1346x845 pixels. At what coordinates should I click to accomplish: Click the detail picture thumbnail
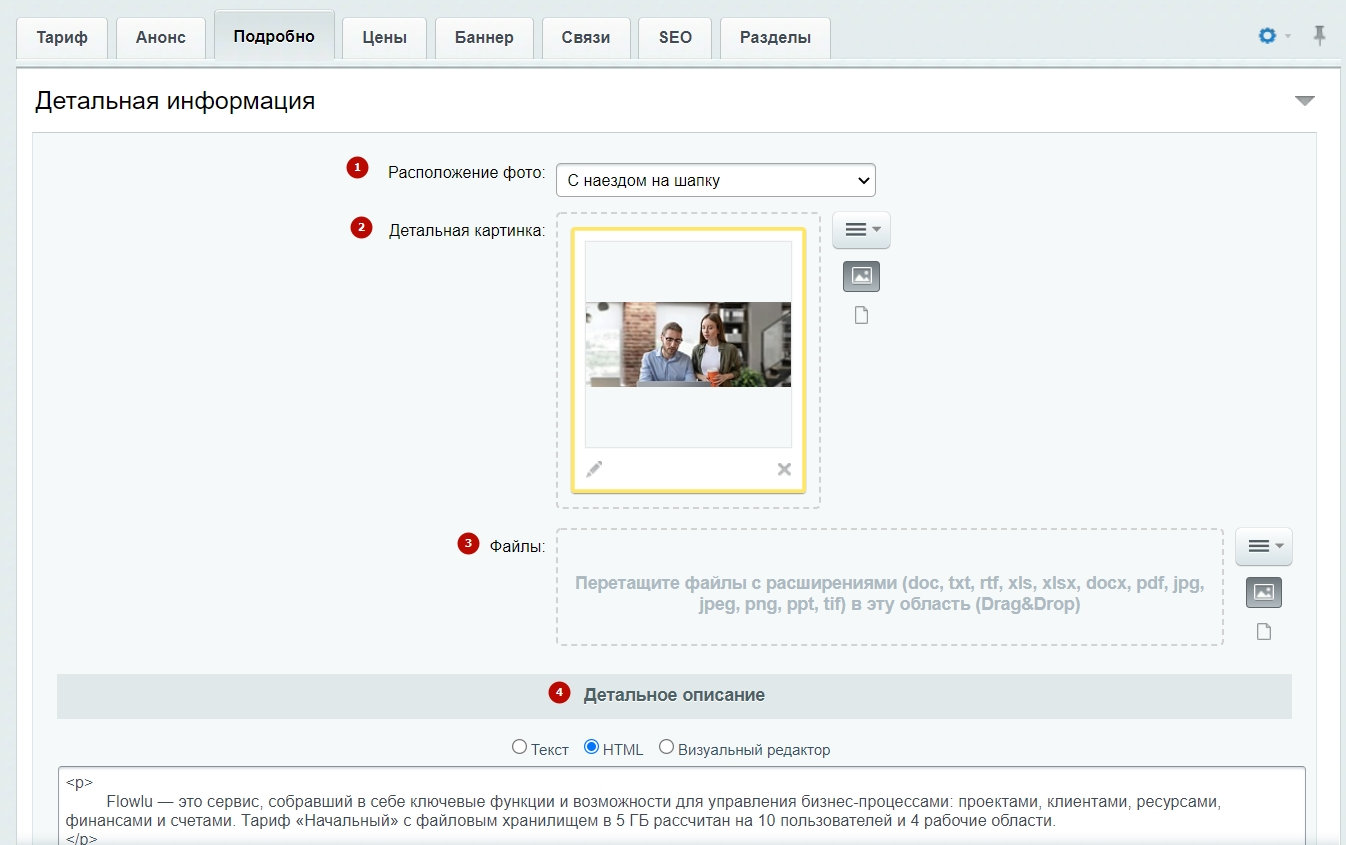click(688, 344)
